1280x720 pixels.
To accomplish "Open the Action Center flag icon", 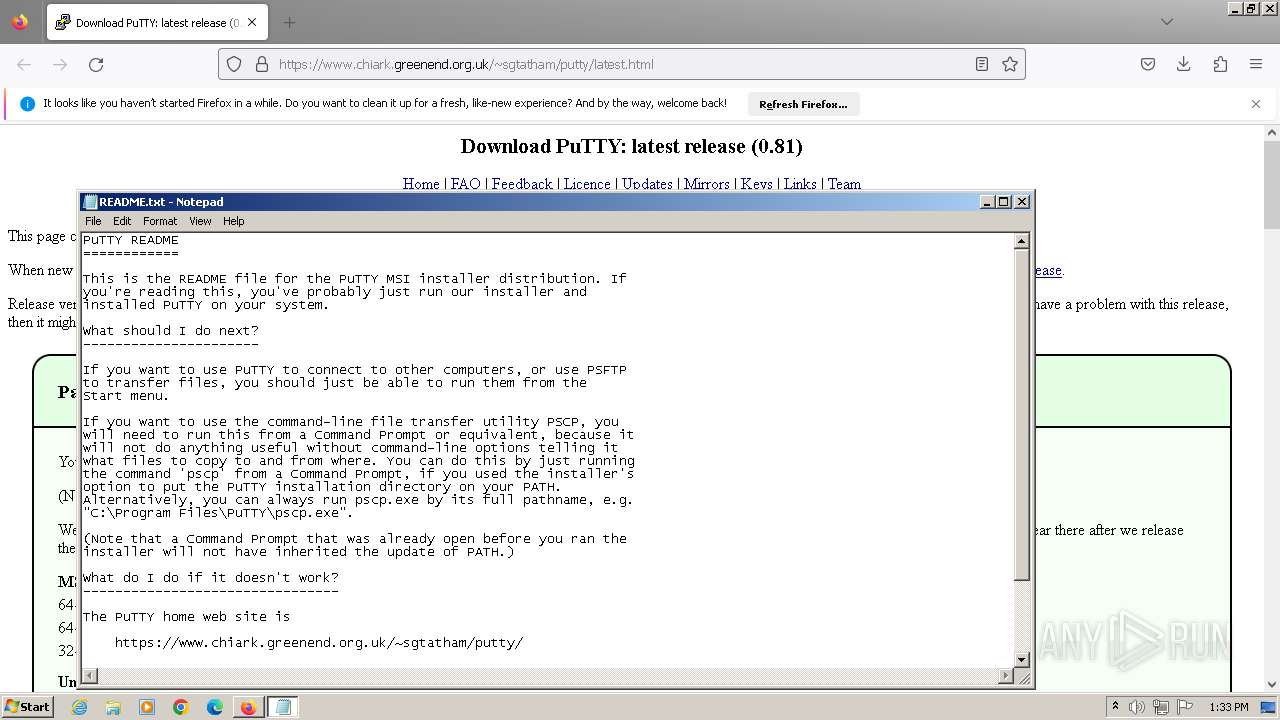I will click(x=1185, y=707).
